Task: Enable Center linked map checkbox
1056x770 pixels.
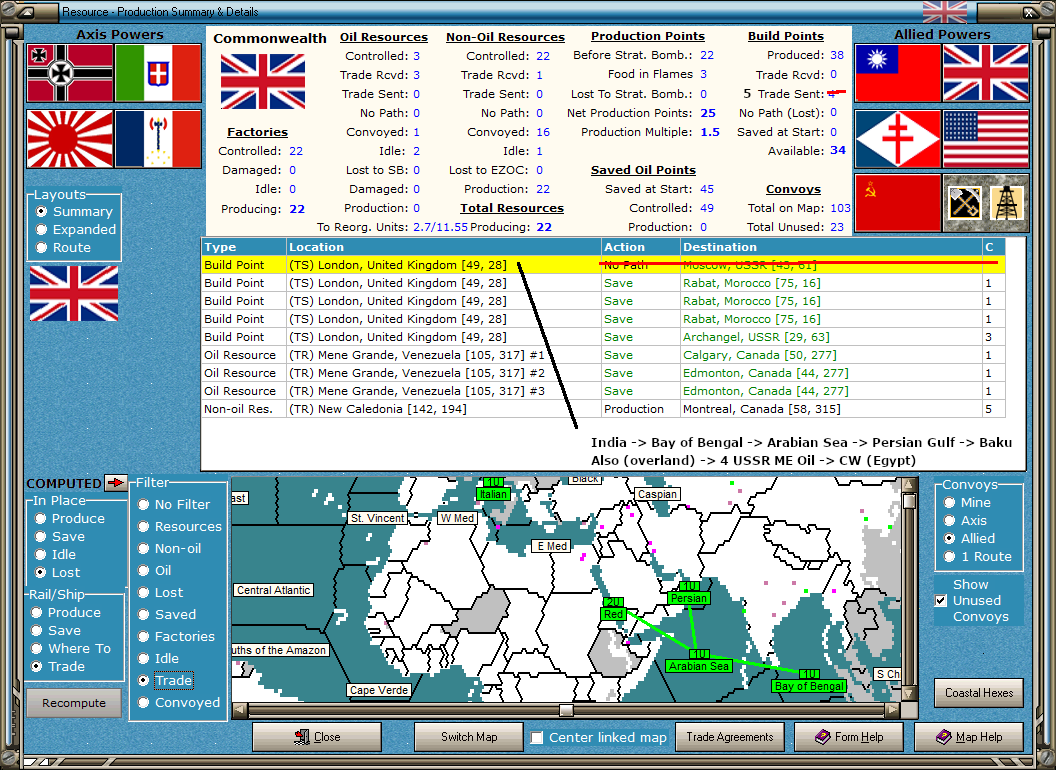Action: (537, 738)
